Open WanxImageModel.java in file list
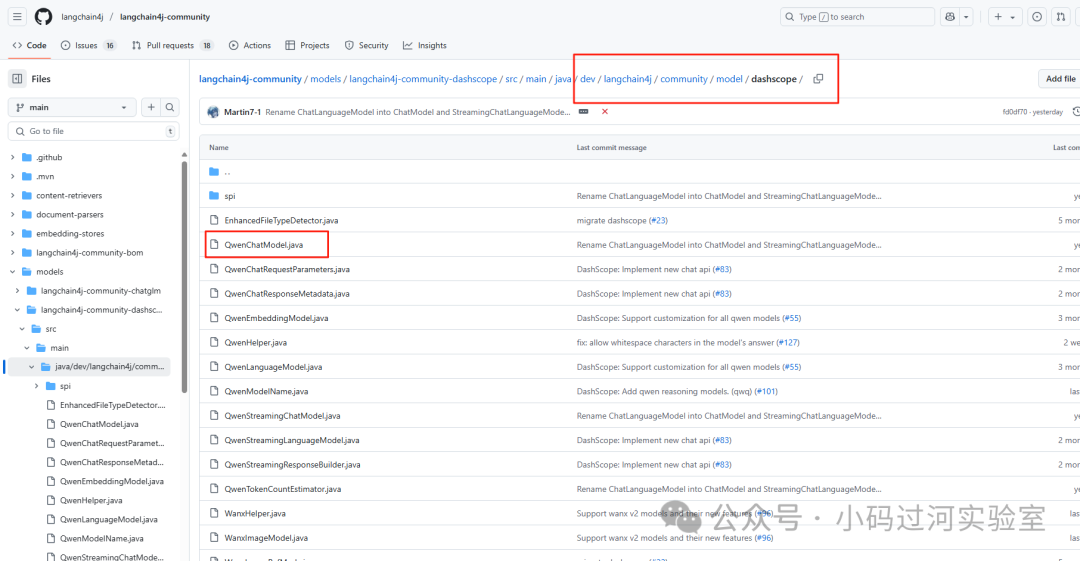 pyautogui.click(x=266, y=538)
